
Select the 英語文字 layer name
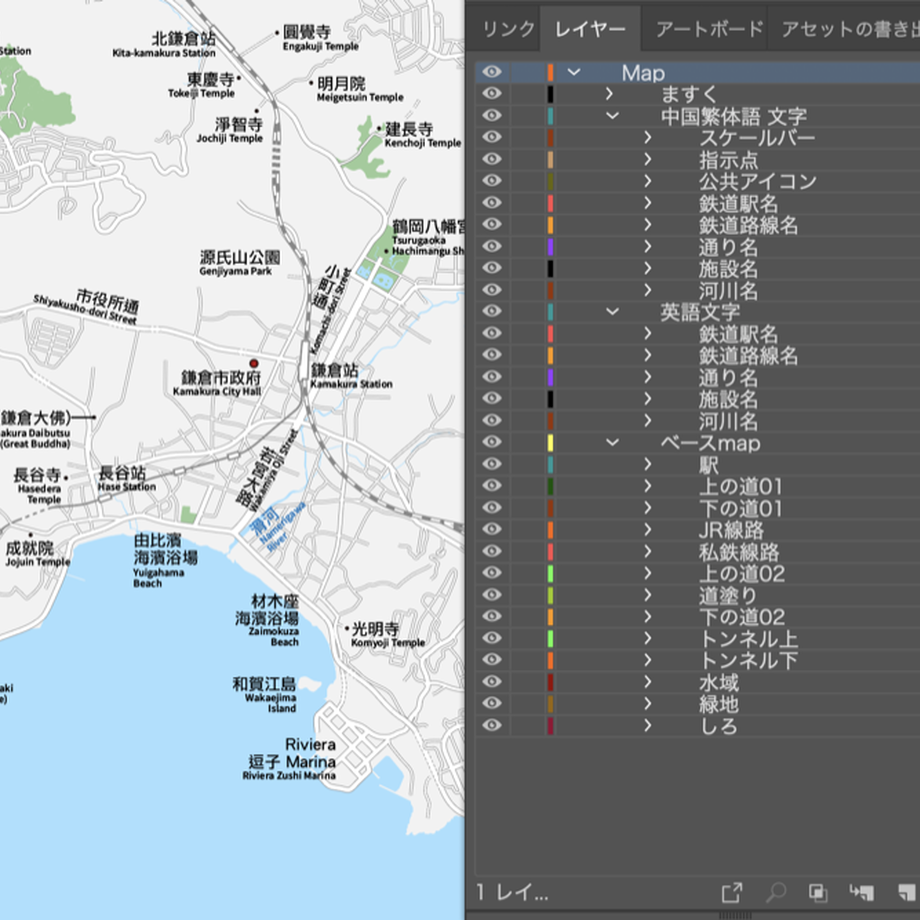tap(700, 312)
